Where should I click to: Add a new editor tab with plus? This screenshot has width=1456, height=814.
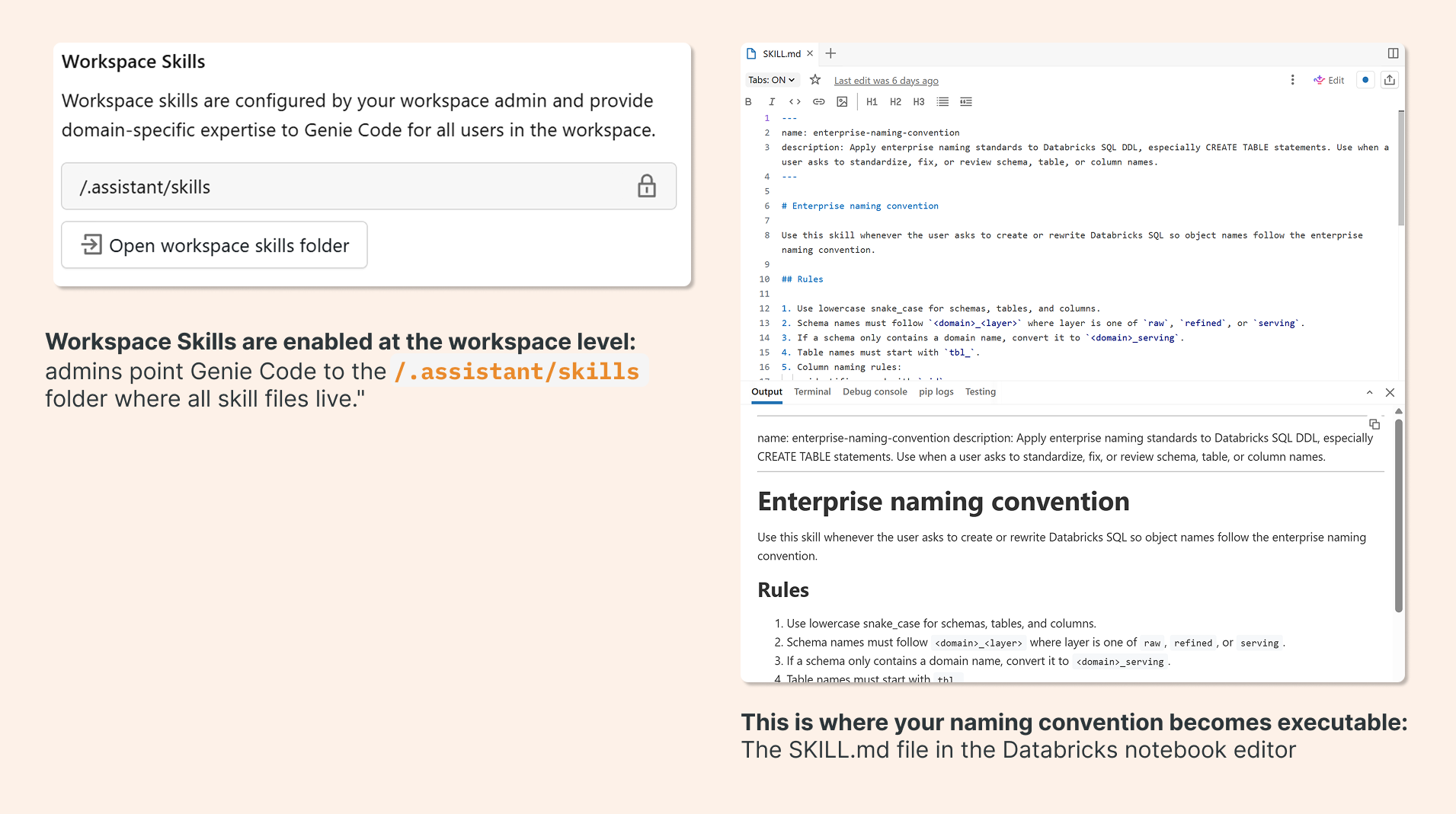[x=830, y=53]
